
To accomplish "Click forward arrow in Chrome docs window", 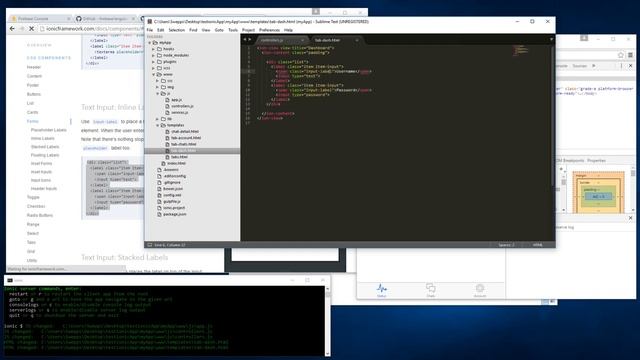I will (x=22, y=29).
